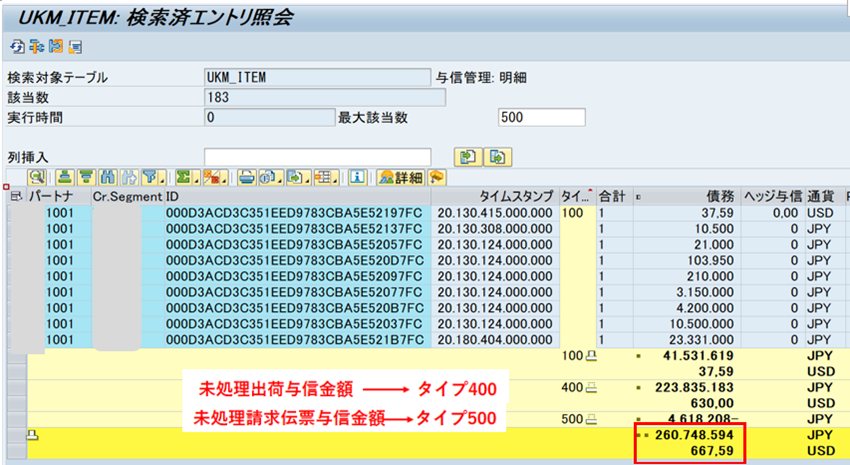Click the layout selection icon
Image resolution: width=850 pixels, height=465 pixels.
(x=323, y=177)
